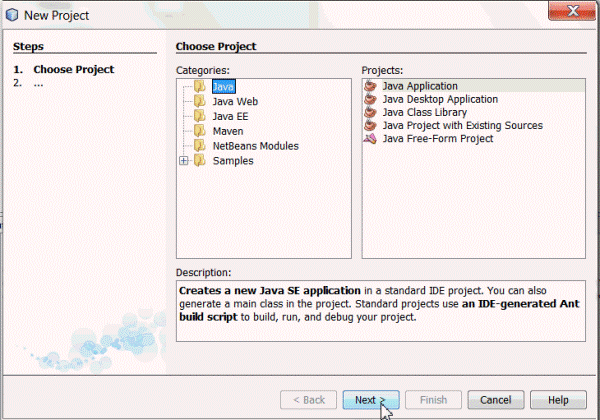Click the Choose Project step in Steps
The height and width of the screenshot is (420, 600).
(x=73, y=69)
